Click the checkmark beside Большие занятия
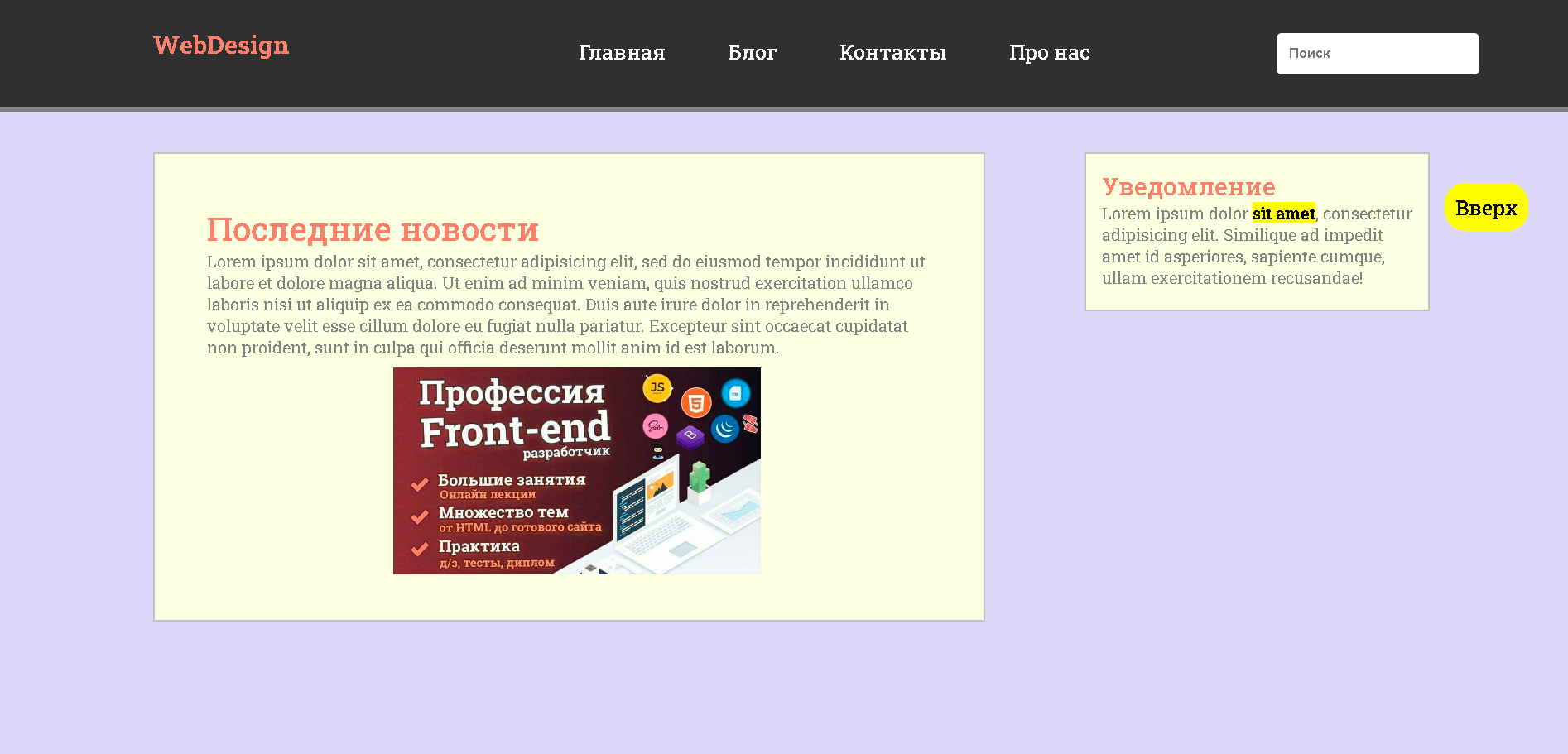The height and width of the screenshot is (754, 1568). 420,483
